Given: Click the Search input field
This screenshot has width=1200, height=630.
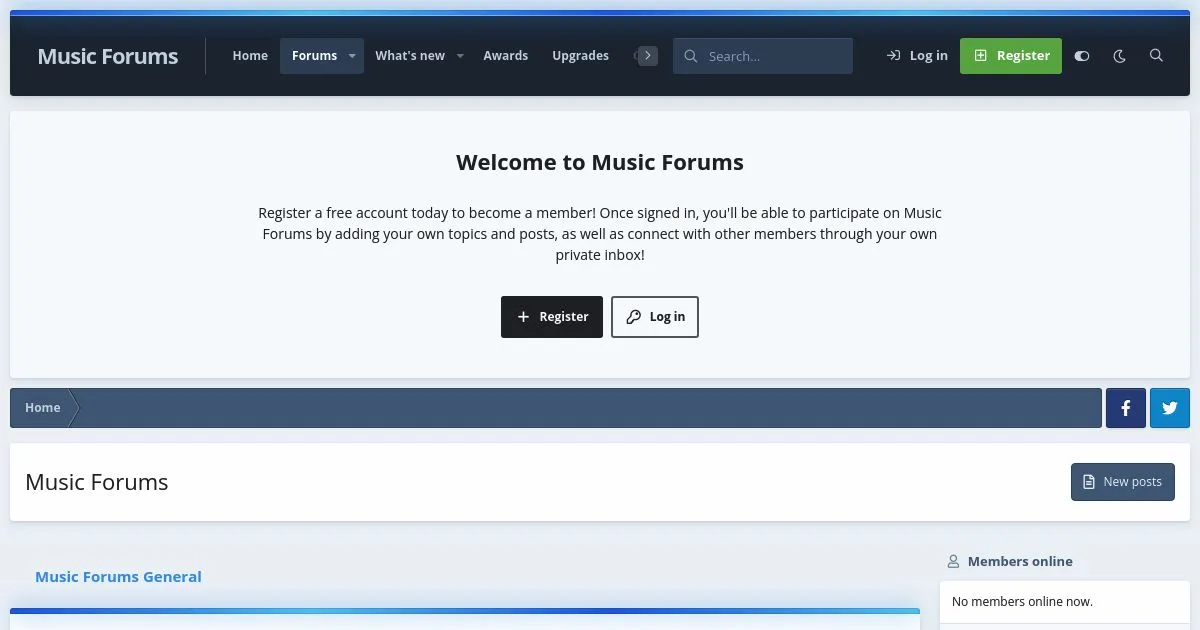Looking at the screenshot, I should click(x=775, y=56).
